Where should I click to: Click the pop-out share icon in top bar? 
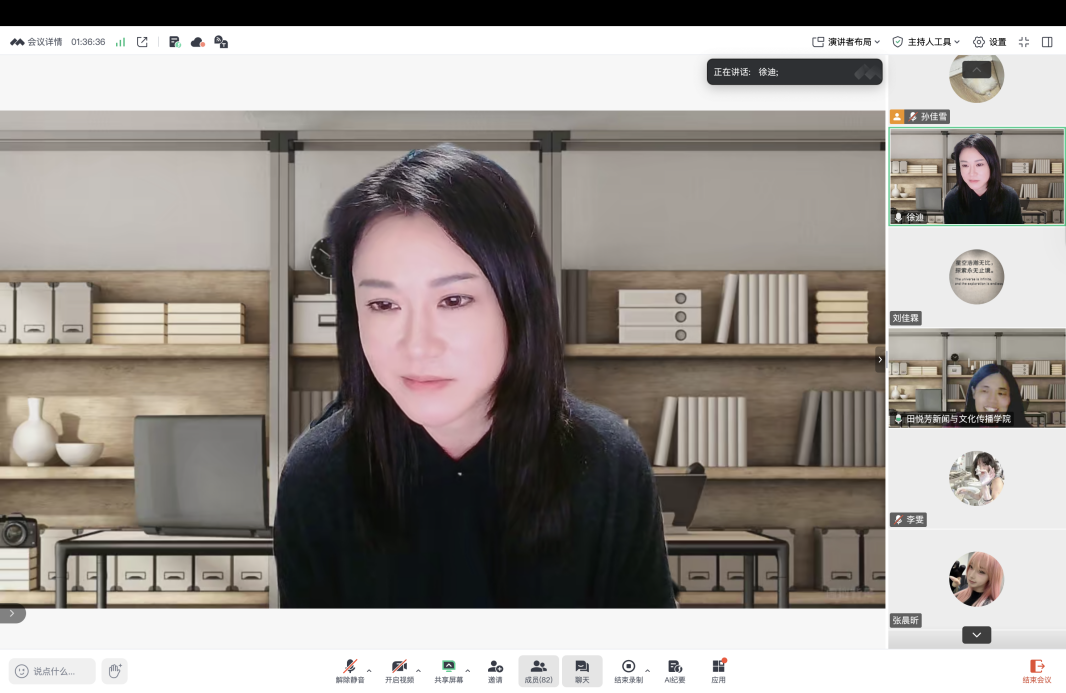(142, 42)
